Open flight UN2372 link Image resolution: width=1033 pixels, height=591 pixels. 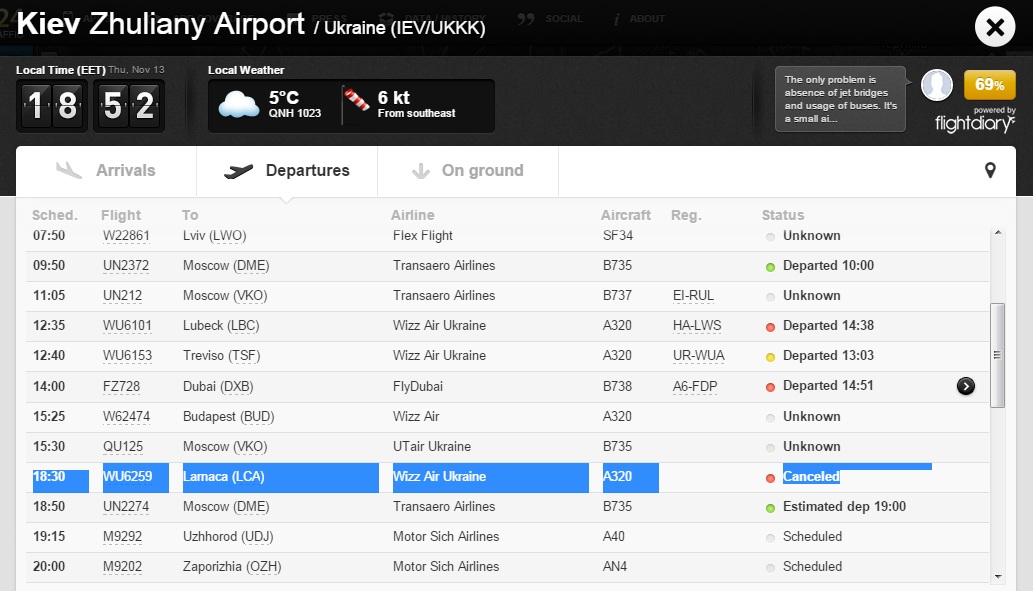pos(126,266)
